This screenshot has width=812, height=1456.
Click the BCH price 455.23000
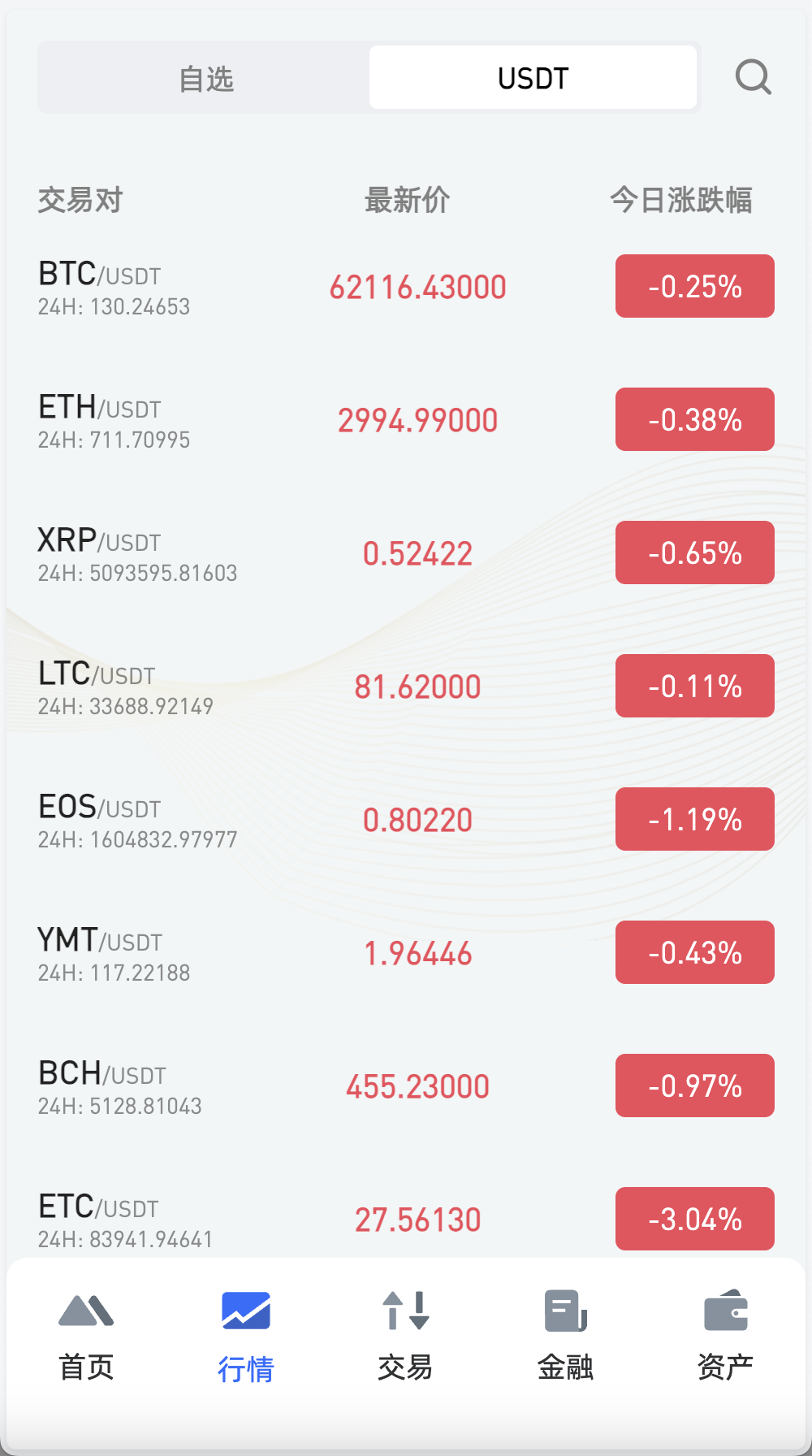(x=417, y=1086)
